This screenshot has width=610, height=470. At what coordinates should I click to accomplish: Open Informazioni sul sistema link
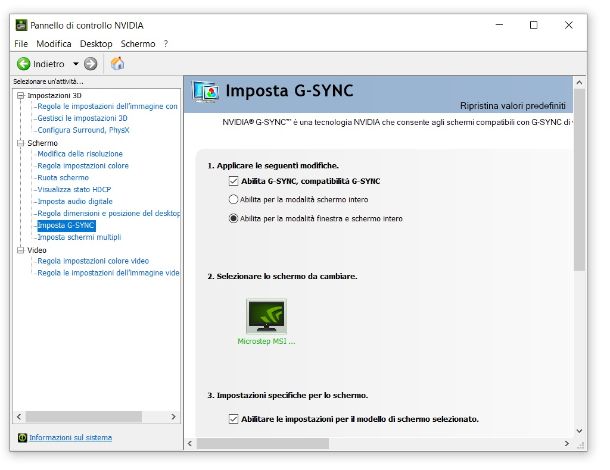71,438
